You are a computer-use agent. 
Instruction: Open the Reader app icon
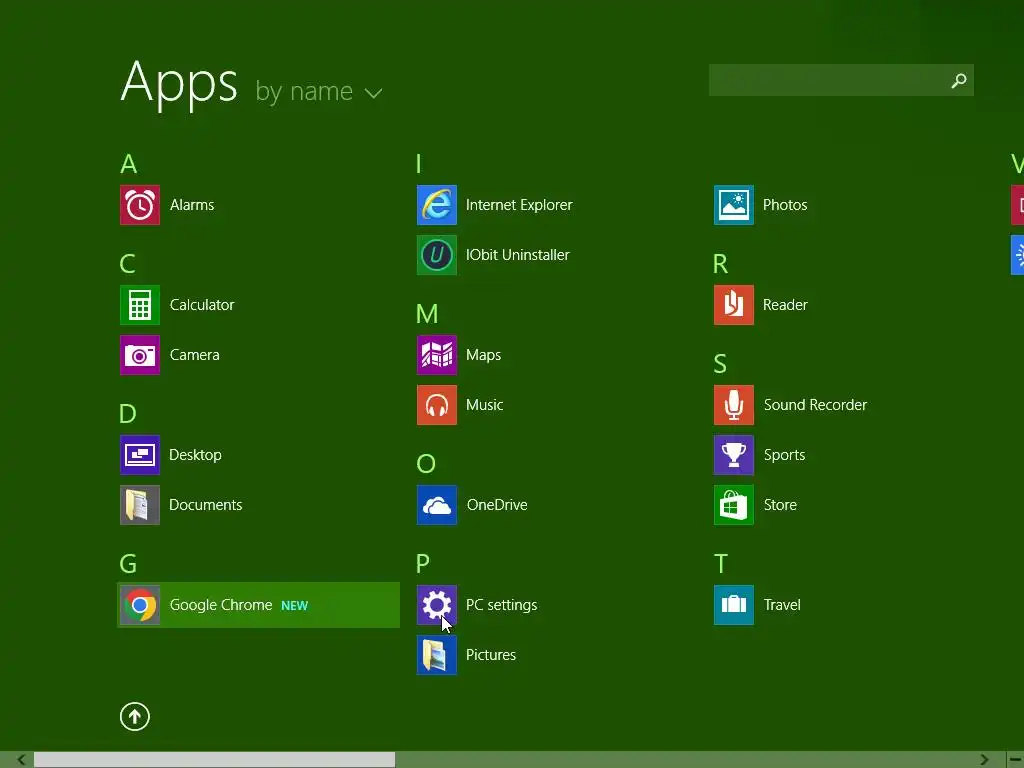[x=734, y=305]
